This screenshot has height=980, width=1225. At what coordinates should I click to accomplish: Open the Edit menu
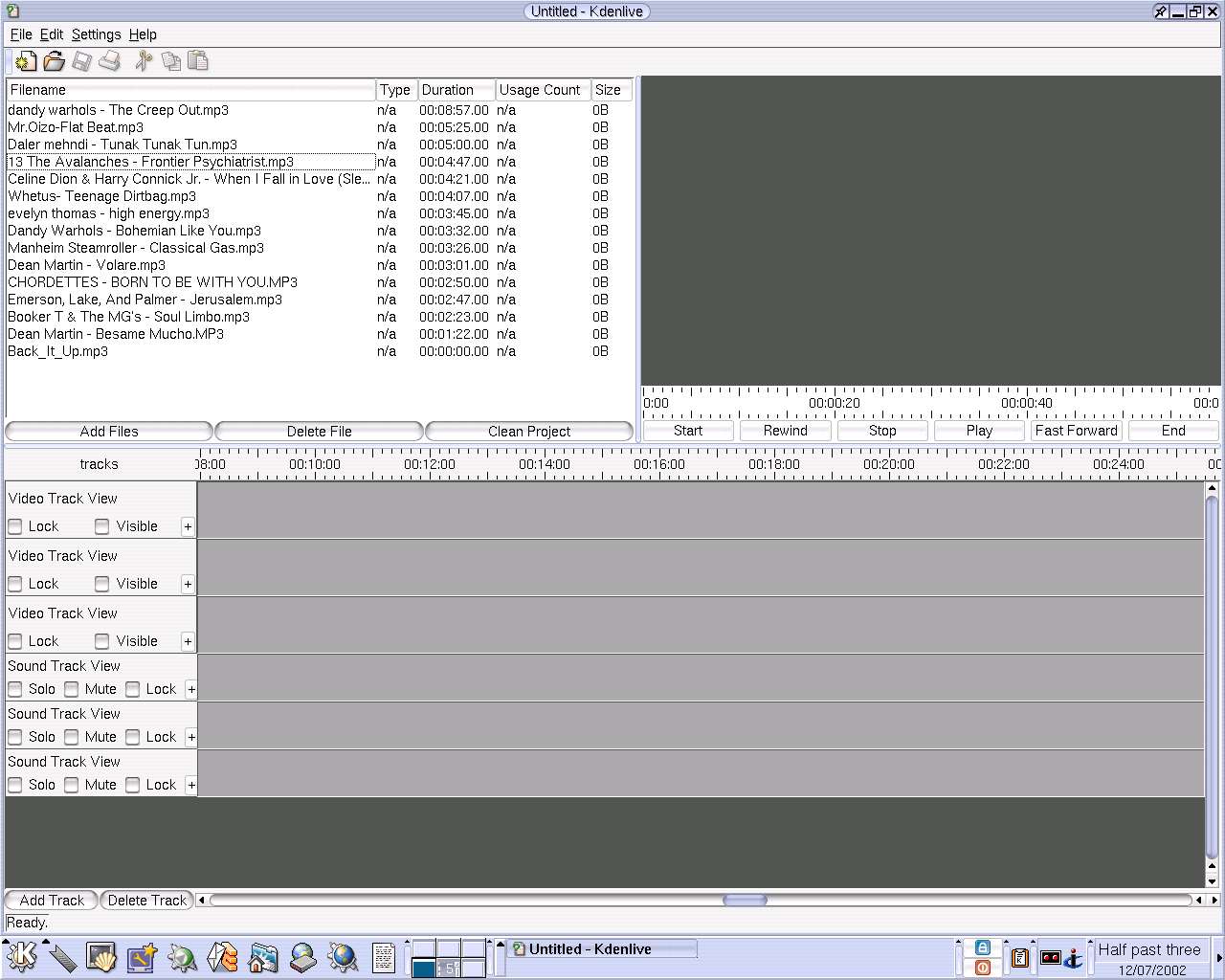tap(51, 34)
